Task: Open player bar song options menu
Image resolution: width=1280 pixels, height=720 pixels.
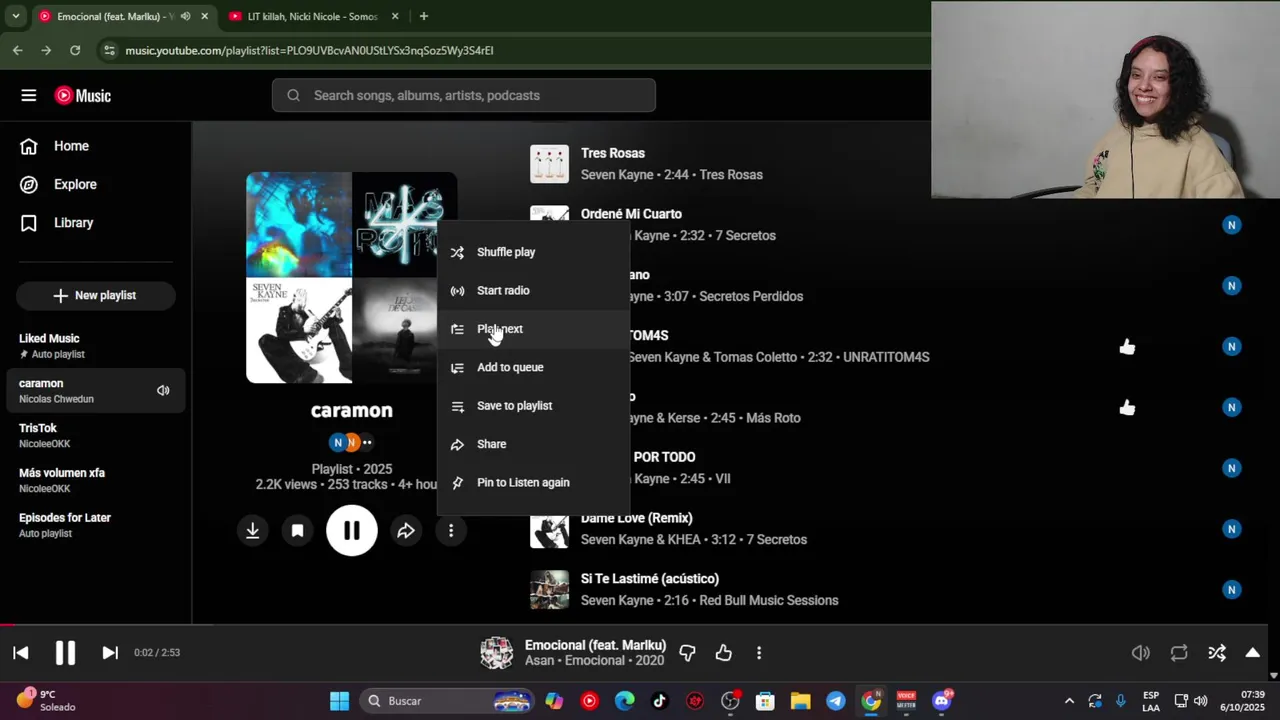Action: tap(759, 653)
